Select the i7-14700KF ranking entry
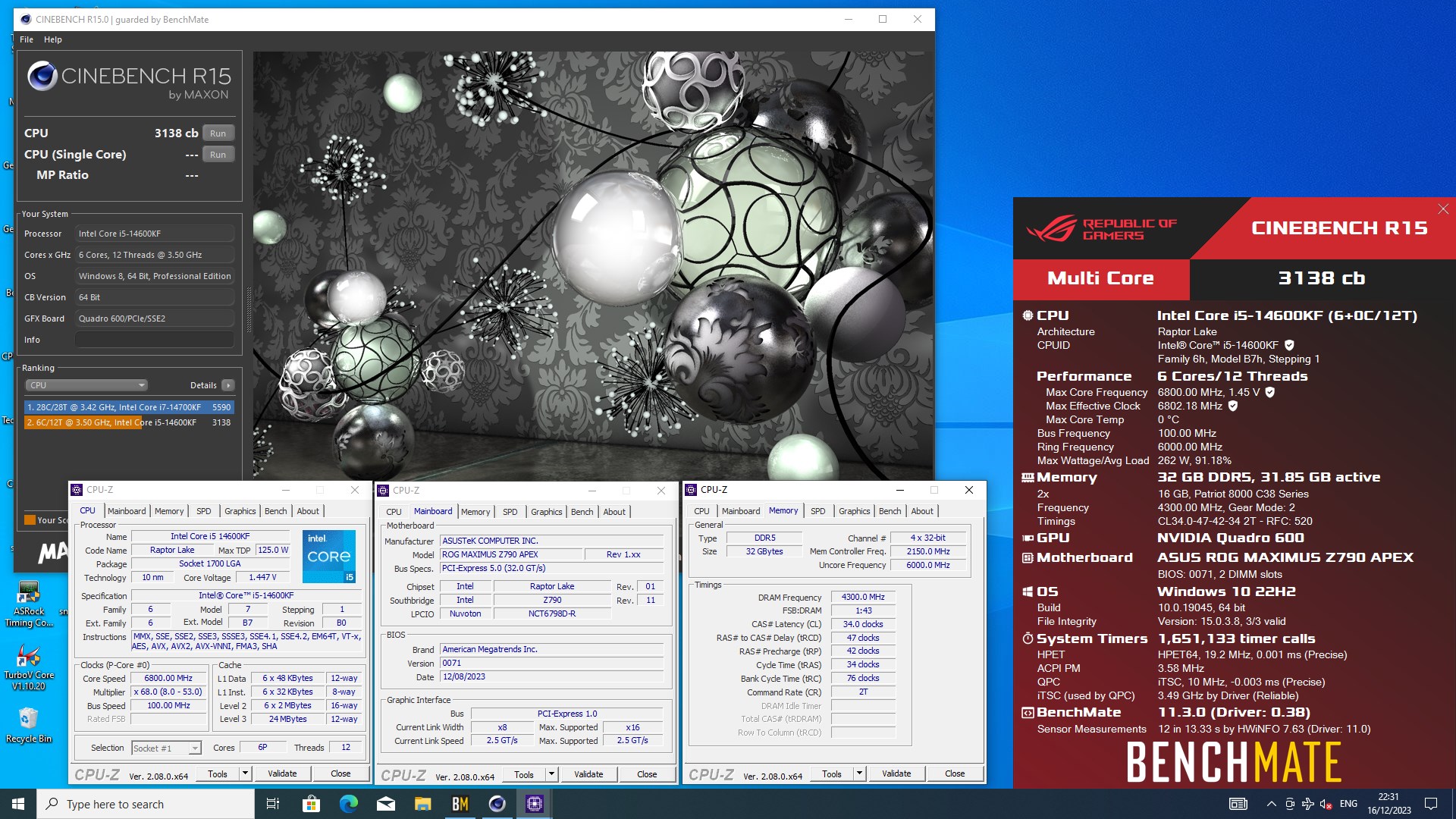 pos(129,407)
